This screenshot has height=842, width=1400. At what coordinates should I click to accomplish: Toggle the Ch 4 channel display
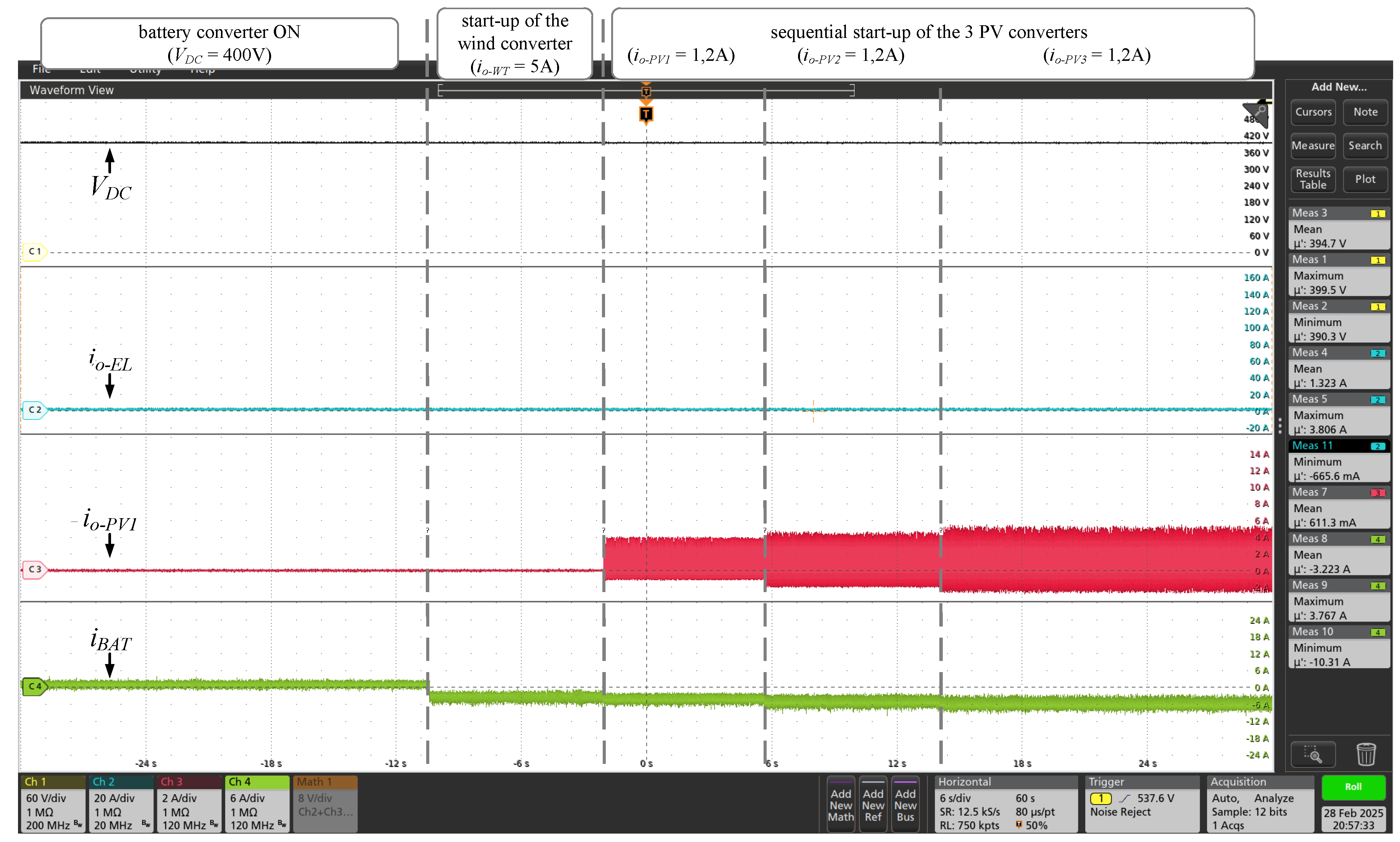pos(240,781)
